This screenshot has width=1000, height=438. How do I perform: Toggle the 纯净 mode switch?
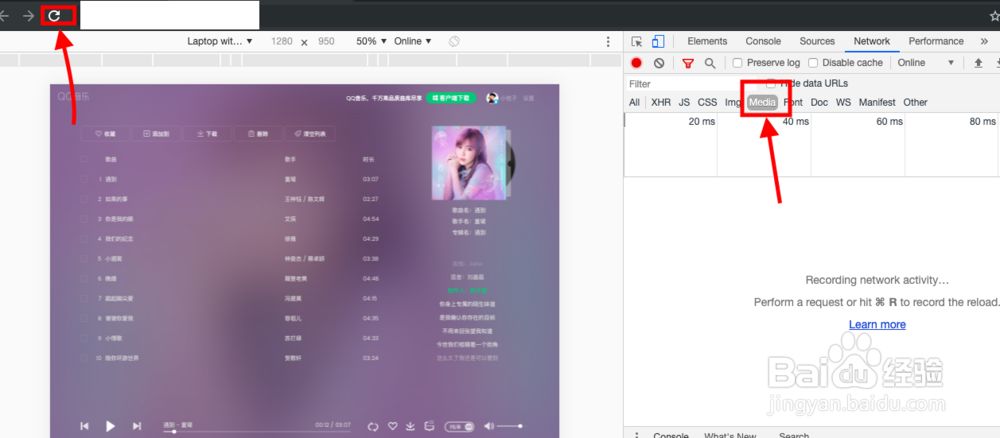pyautogui.click(x=460, y=426)
